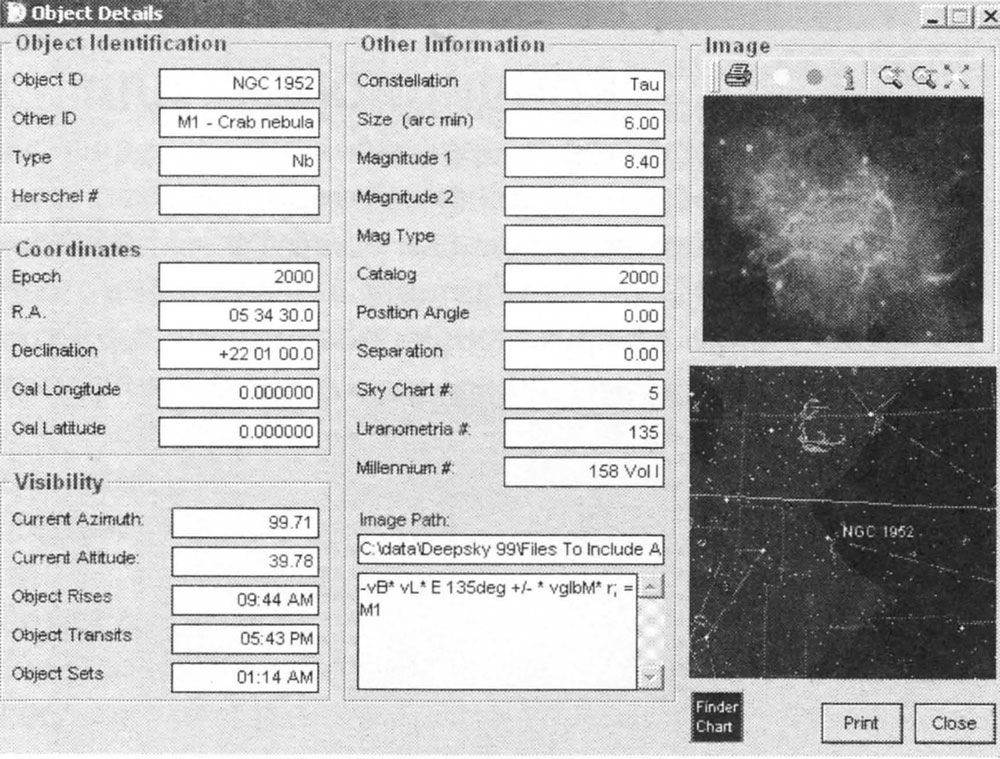Click the Millennium # field 158 Vol I
The width and height of the screenshot is (1000, 759).
click(x=585, y=472)
